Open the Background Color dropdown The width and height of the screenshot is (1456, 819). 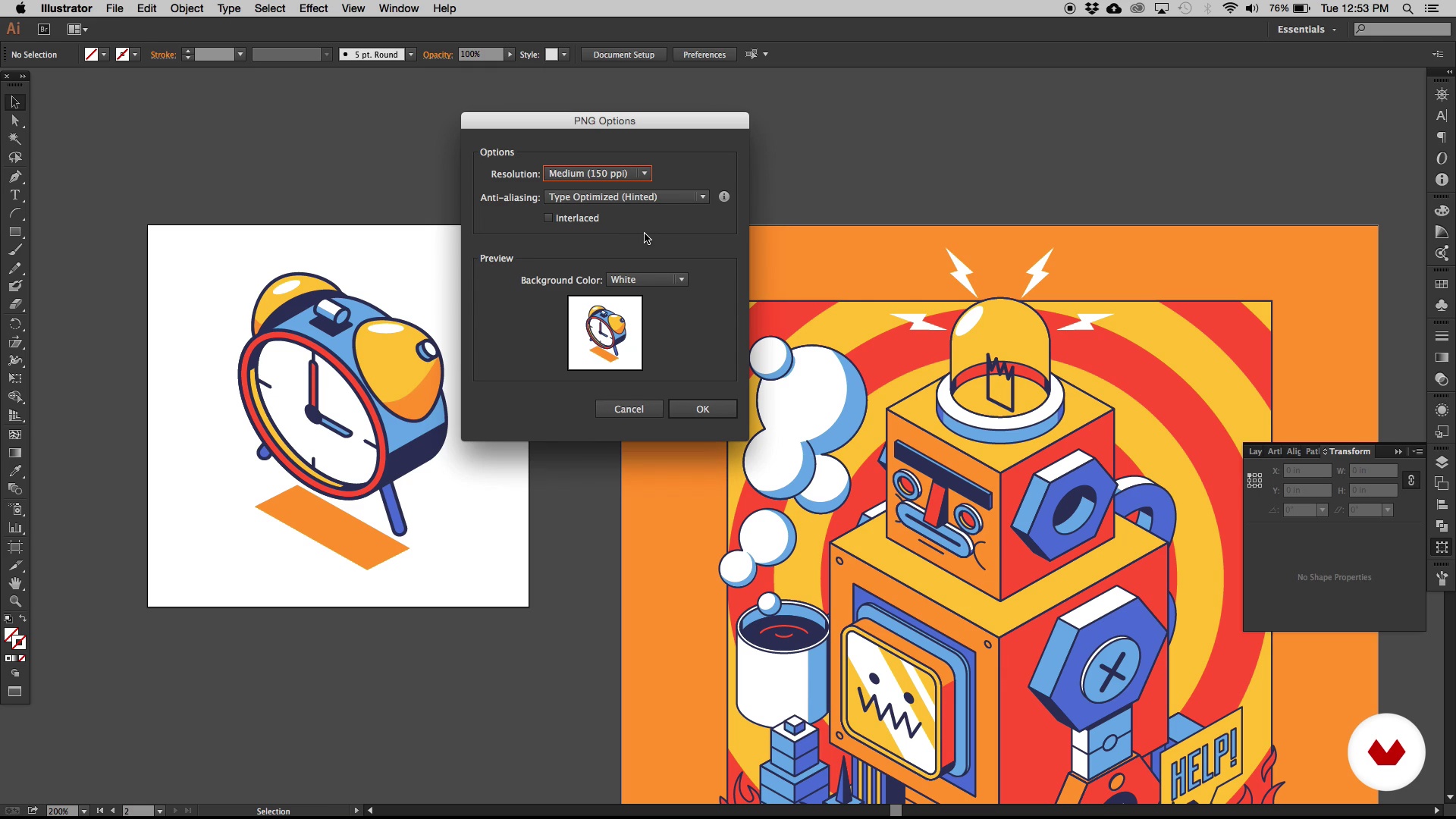(647, 280)
